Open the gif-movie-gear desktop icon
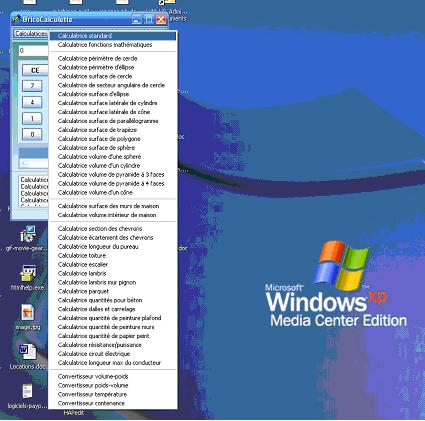 27,234
